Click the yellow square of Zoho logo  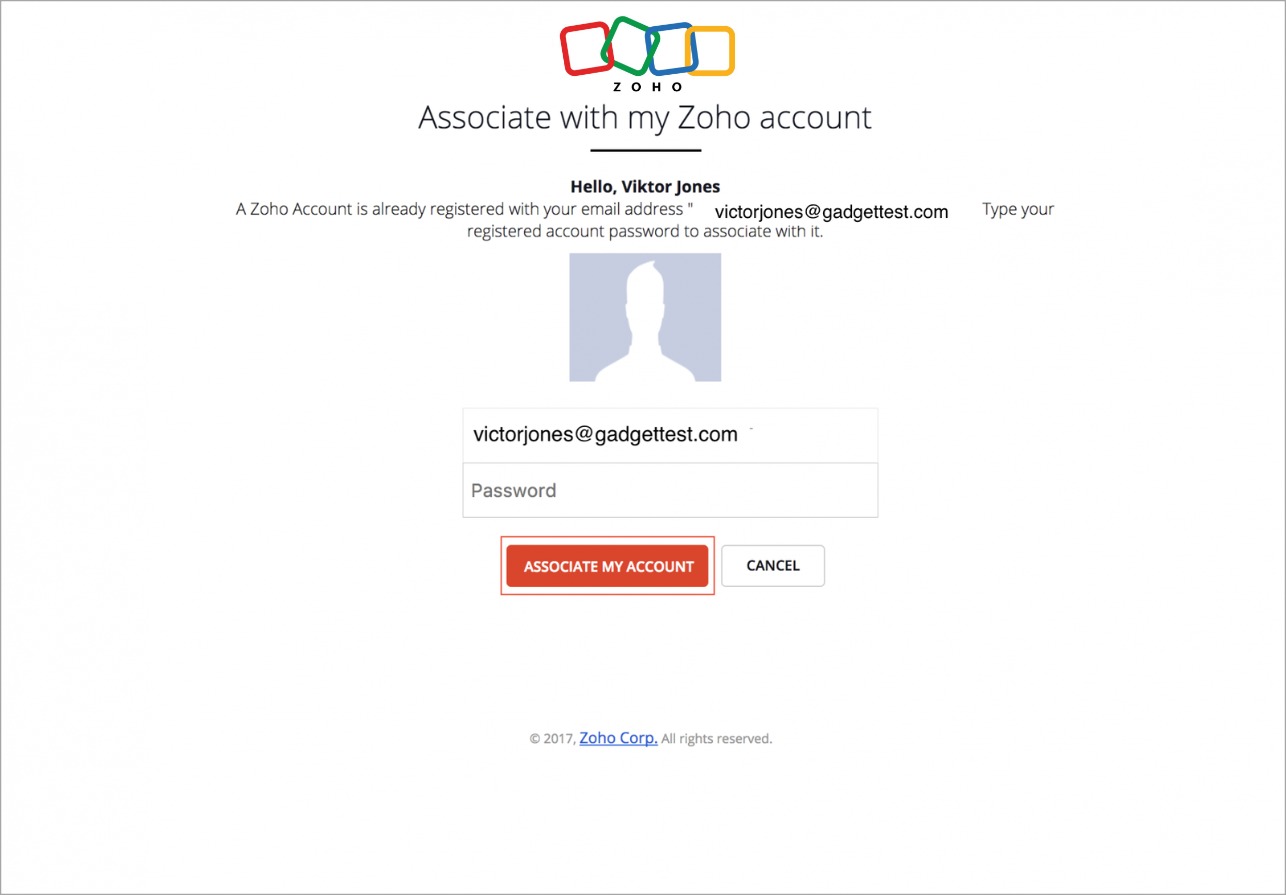[710, 51]
